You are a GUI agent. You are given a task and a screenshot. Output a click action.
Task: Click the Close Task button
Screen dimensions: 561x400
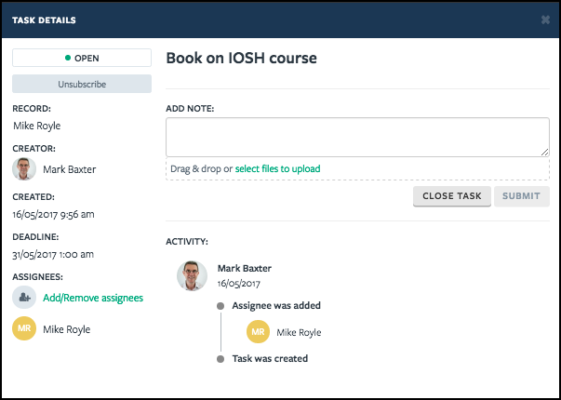(452, 196)
